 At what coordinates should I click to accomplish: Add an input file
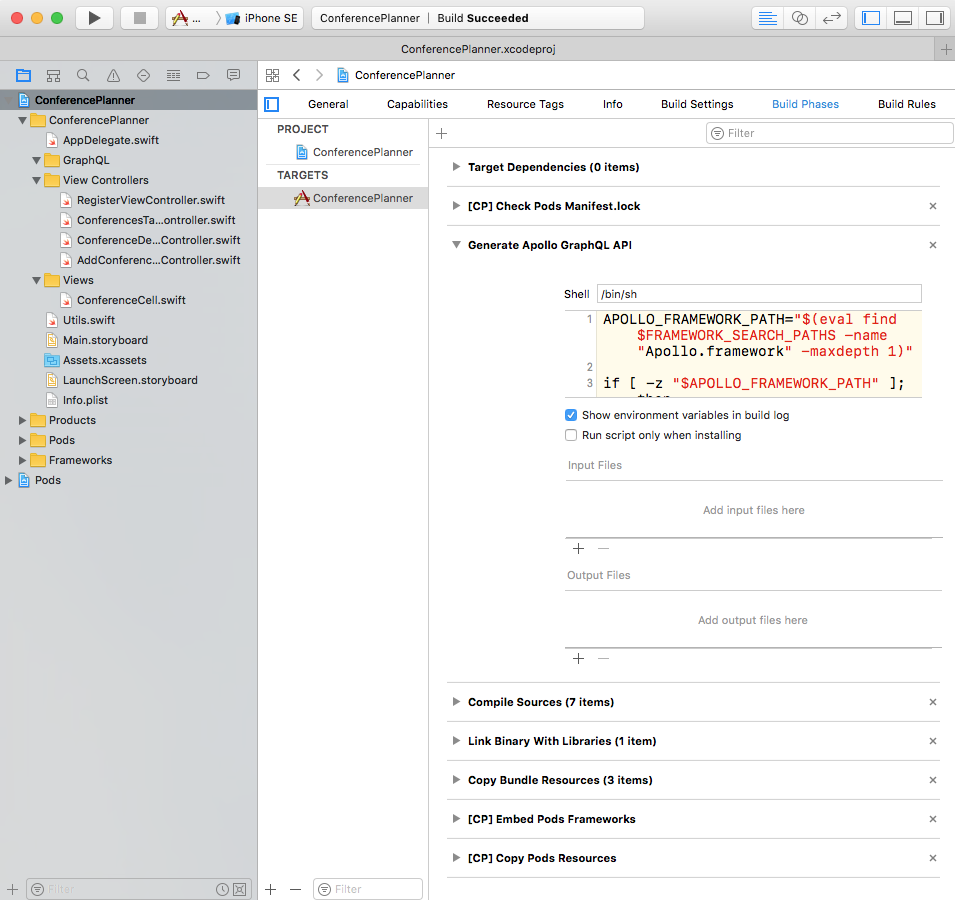[579, 549]
